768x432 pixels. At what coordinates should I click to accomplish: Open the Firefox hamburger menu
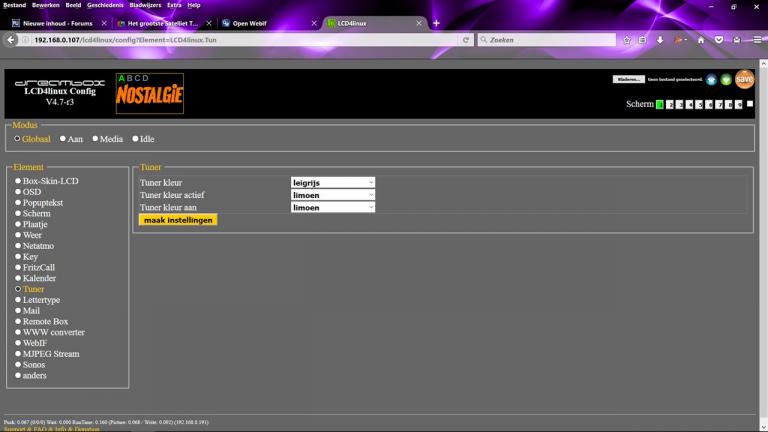tap(759, 40)
